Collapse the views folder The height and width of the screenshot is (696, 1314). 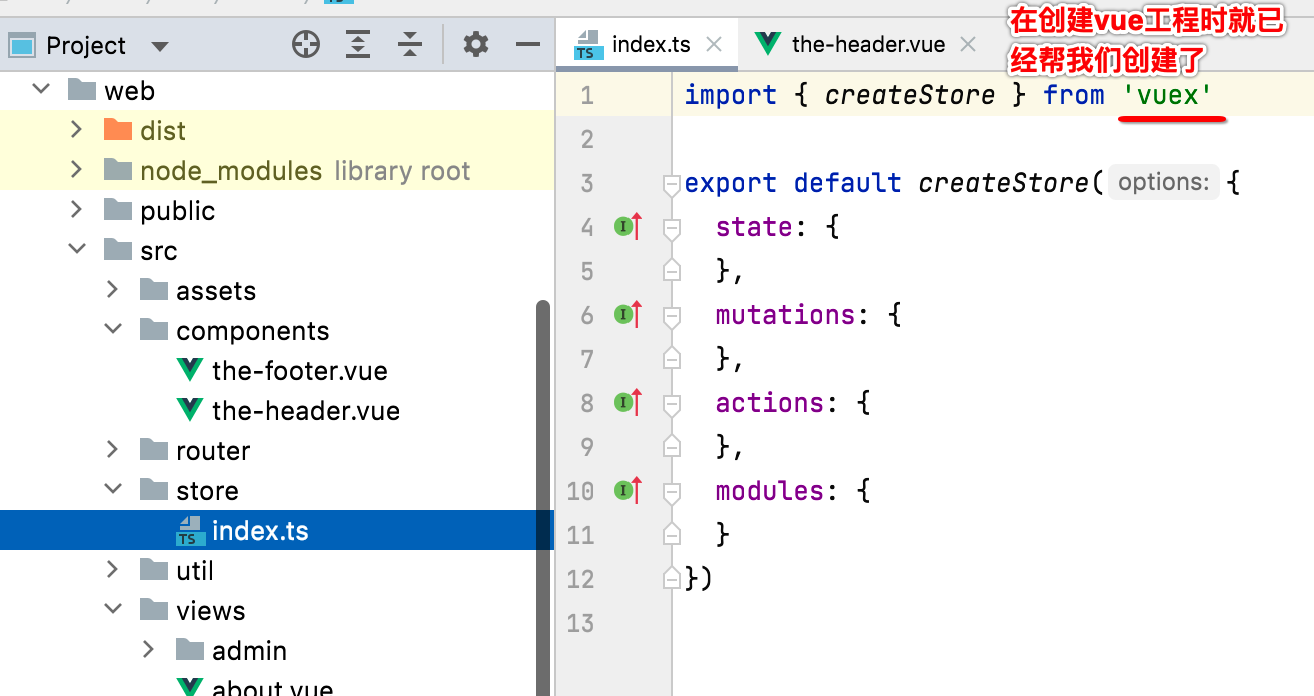click(x=112, y=610)
